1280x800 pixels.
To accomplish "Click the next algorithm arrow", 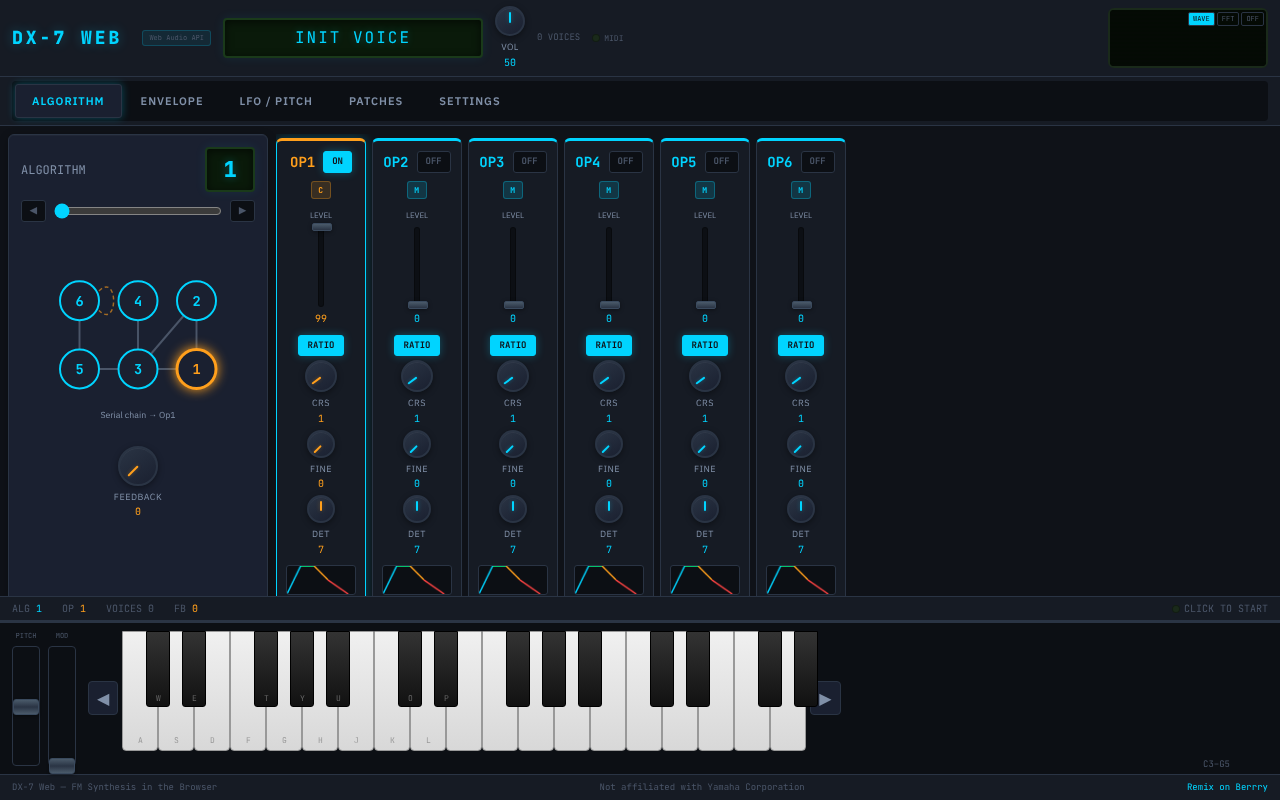I will 241,210.
